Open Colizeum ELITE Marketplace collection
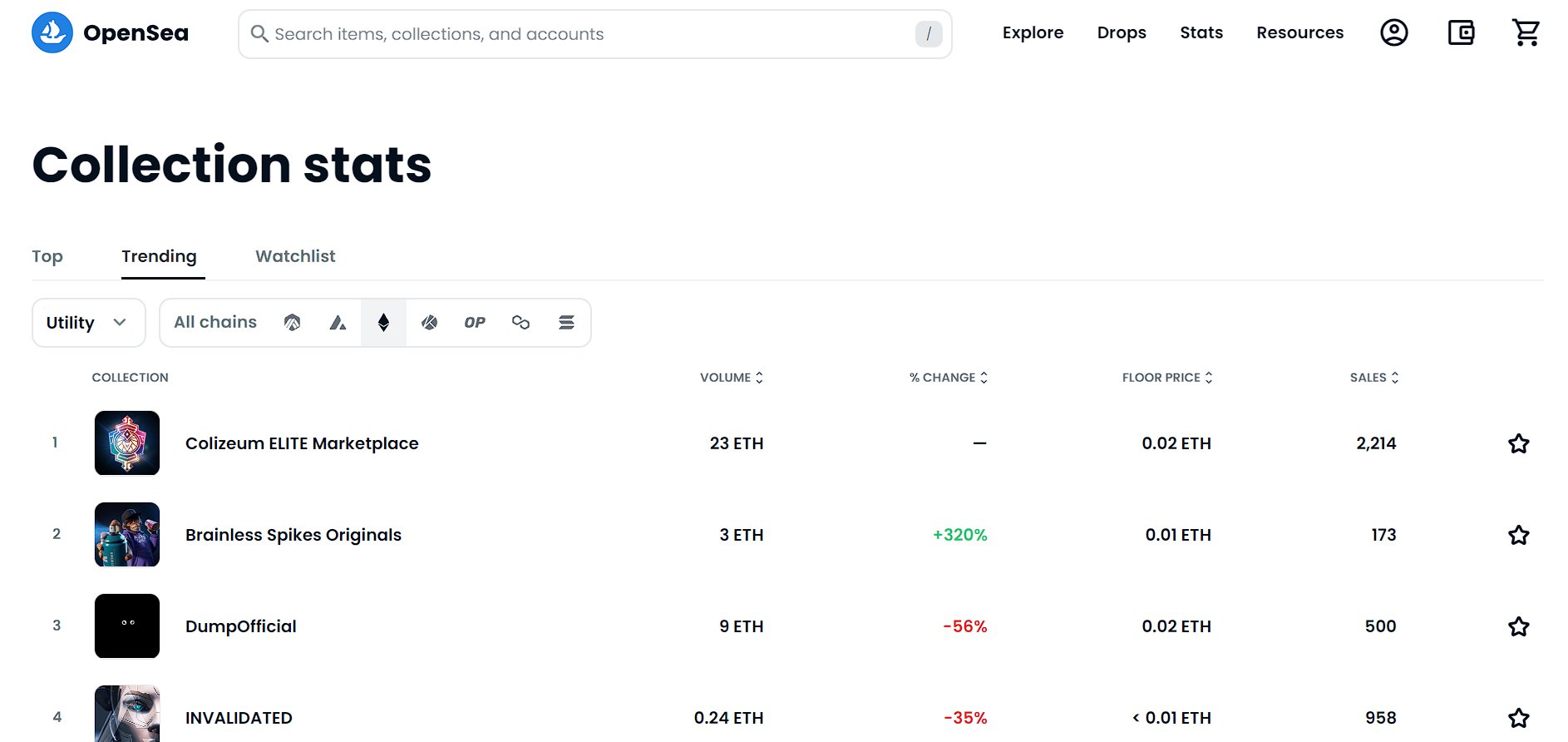Screen dimensions: 1568x742 coord(302,443)
